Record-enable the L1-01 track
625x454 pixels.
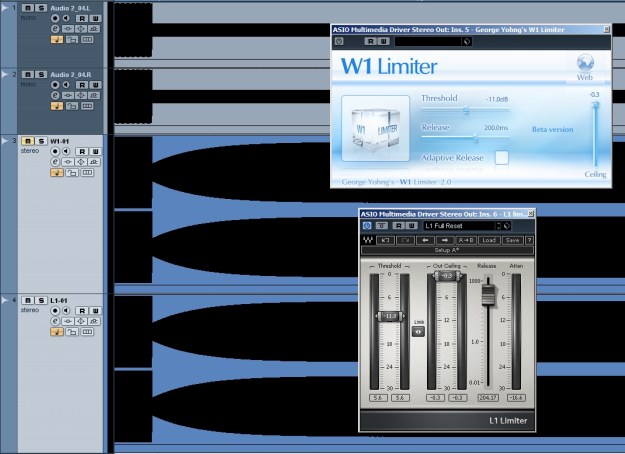(x=55, y=311)
